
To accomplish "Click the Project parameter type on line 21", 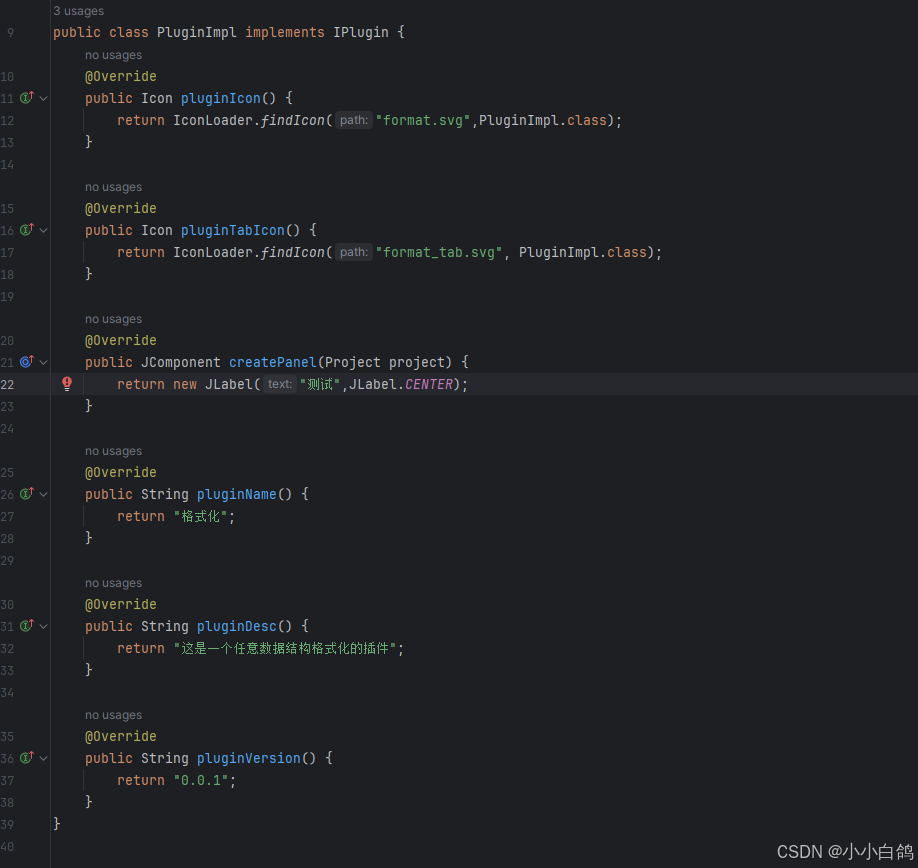I will pyautogui.click(x=352, y=362).
